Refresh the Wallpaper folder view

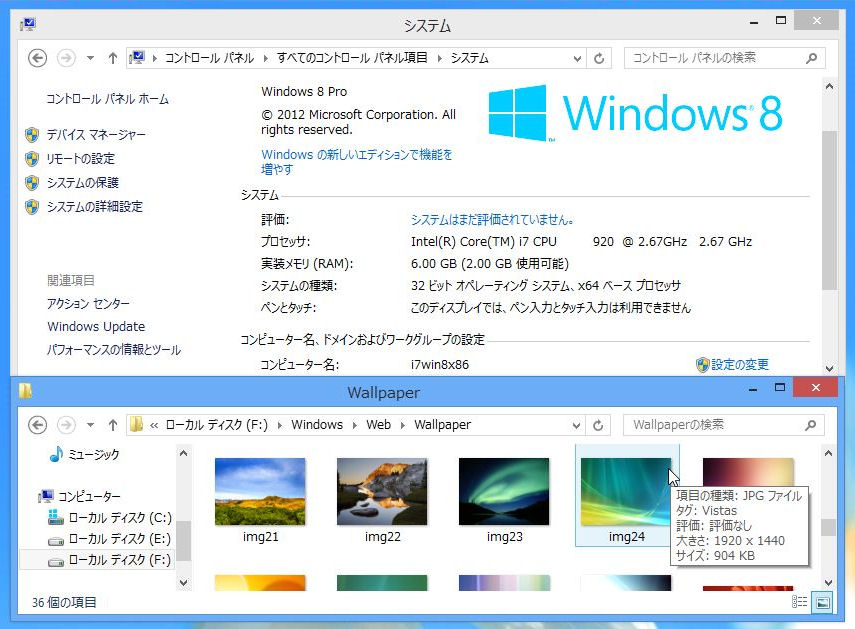pyautogui.click(x=598, y=425)
